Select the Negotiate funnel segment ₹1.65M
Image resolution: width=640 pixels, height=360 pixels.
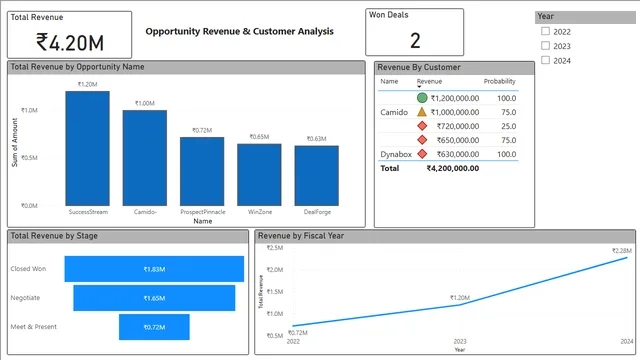[154, 298]
